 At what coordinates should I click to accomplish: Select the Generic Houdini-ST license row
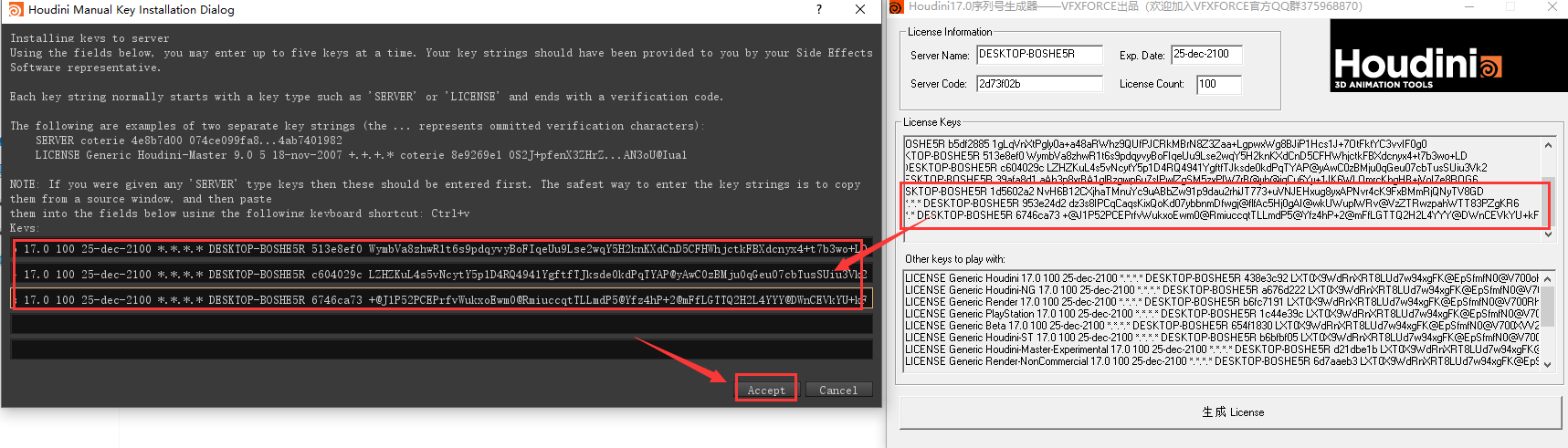click(1222, 338)
